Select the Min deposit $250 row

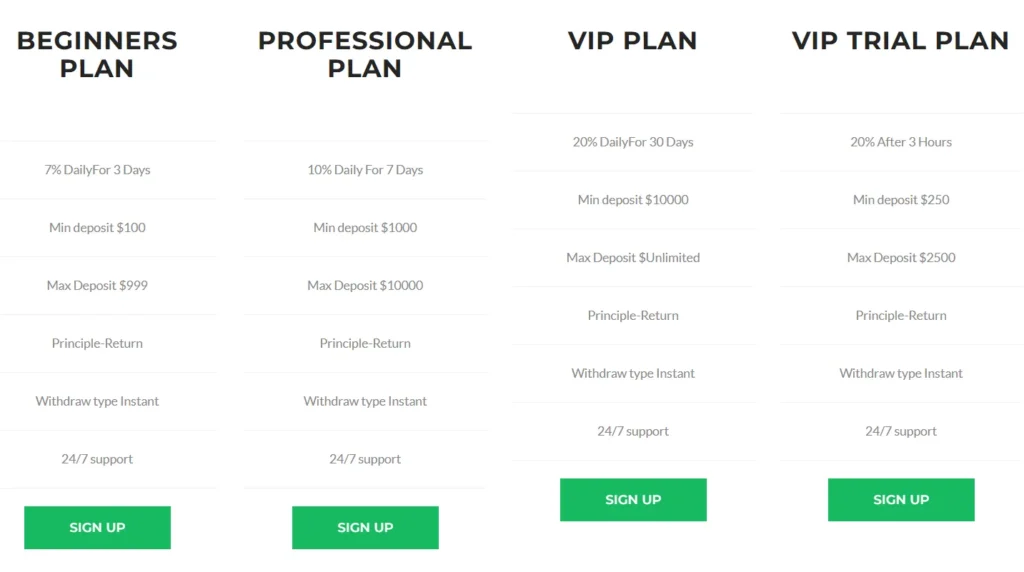[901, 200]
